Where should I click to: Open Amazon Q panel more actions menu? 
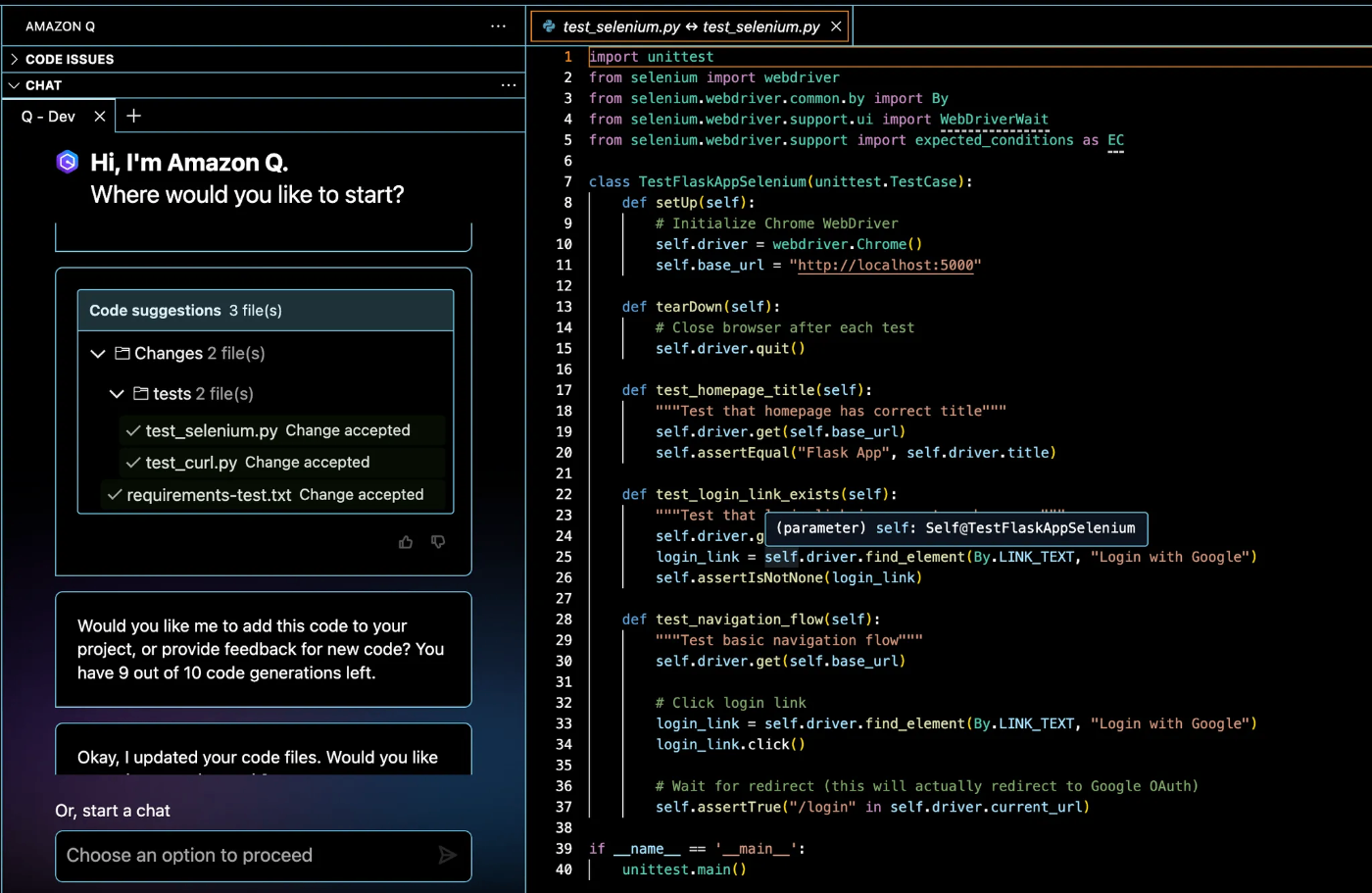coord(498,26)
